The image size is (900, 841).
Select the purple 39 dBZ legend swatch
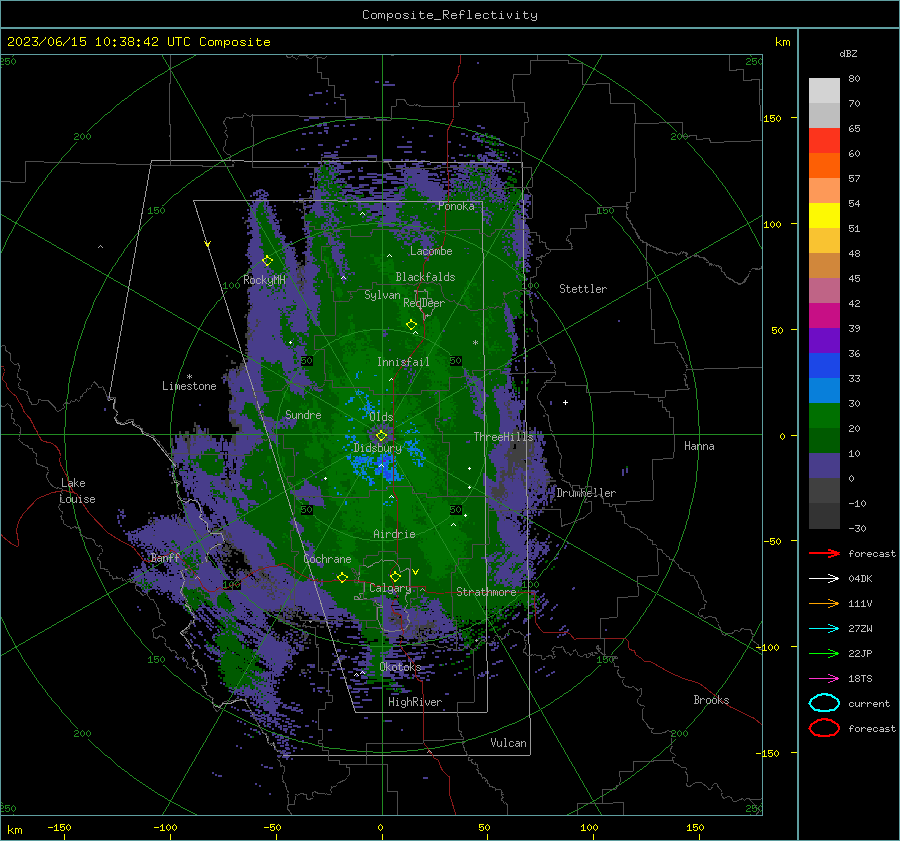pyautogui.click(x=824, y=340)
